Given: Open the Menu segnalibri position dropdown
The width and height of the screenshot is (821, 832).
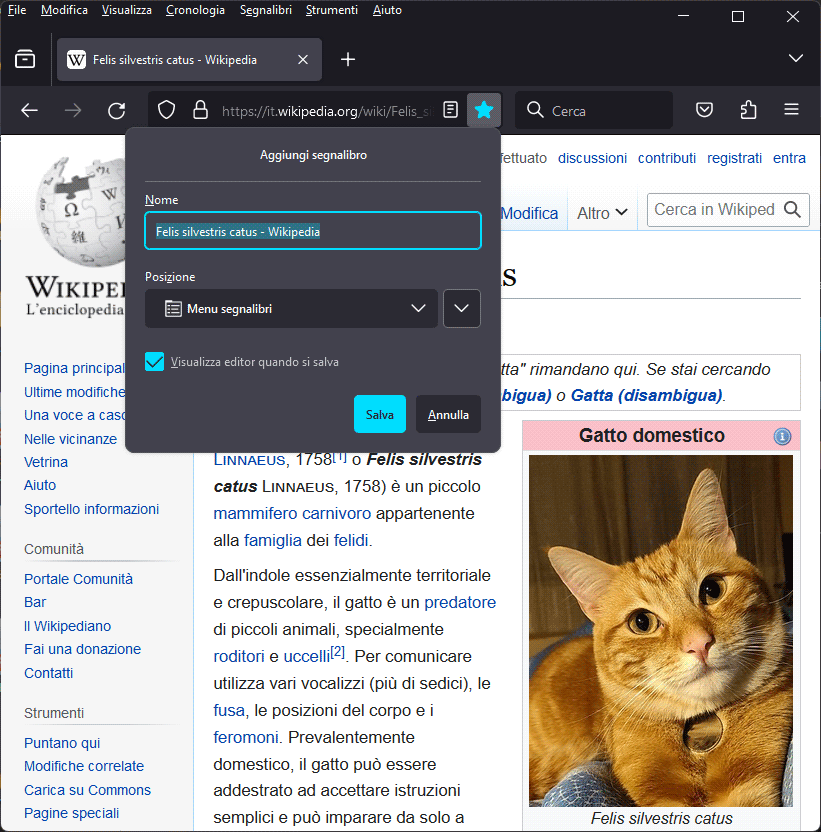Looking at the screenshot, I should 291,309.
